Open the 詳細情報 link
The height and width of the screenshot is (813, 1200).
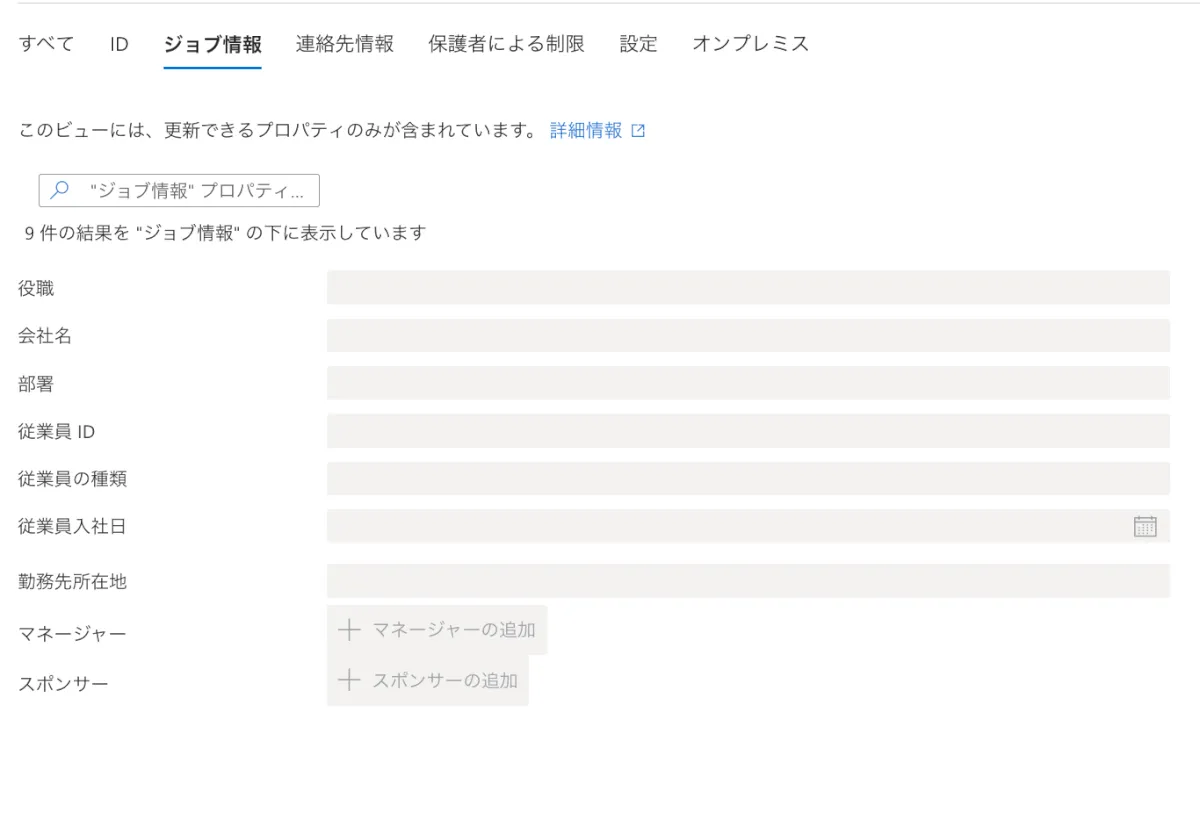click(586, 131)
